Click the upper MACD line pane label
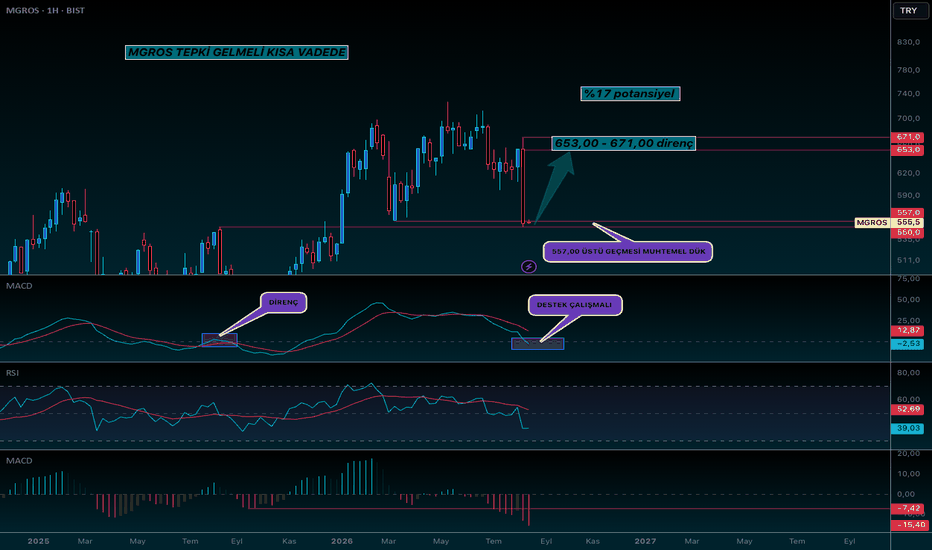 click(19, 286)
